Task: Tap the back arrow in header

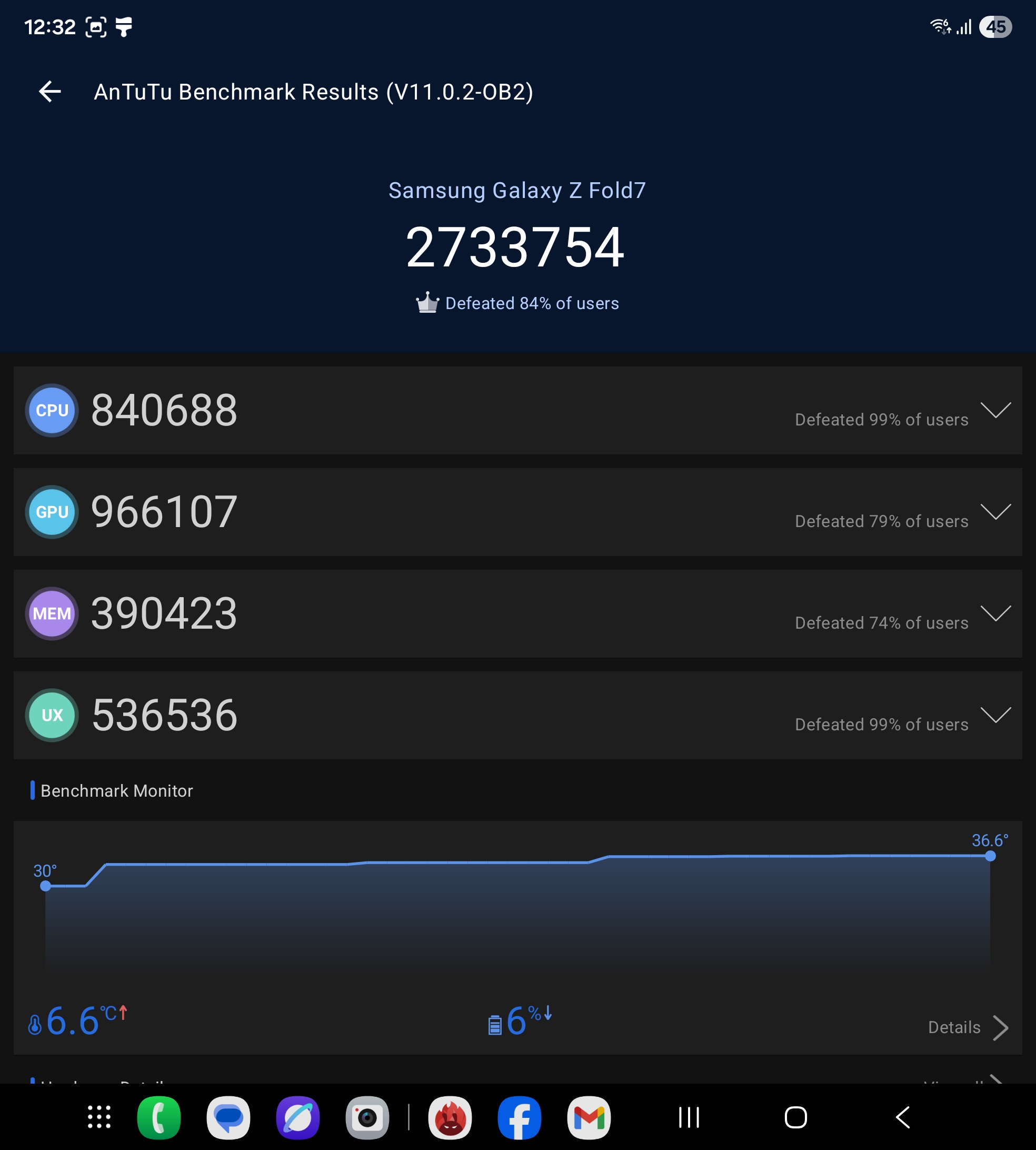Action: (50, 92)
